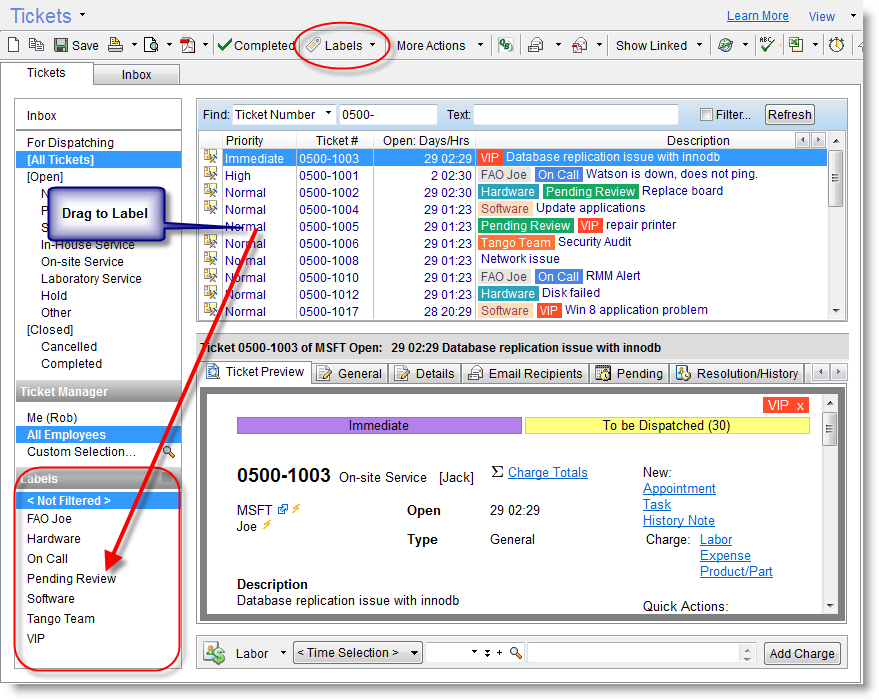
Task: Click the print preview magnifier icon
Action: 151,45
